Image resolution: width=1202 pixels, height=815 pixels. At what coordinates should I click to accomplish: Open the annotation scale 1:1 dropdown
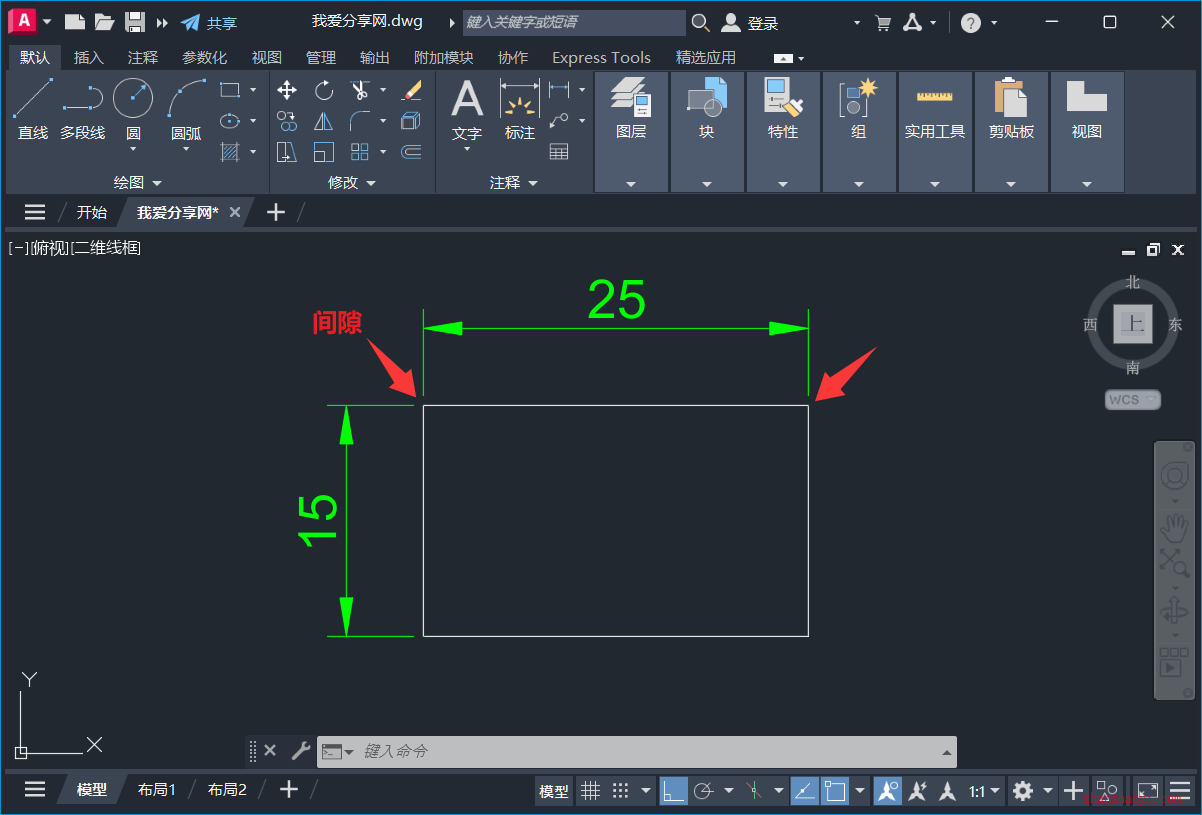coord(984,791)
